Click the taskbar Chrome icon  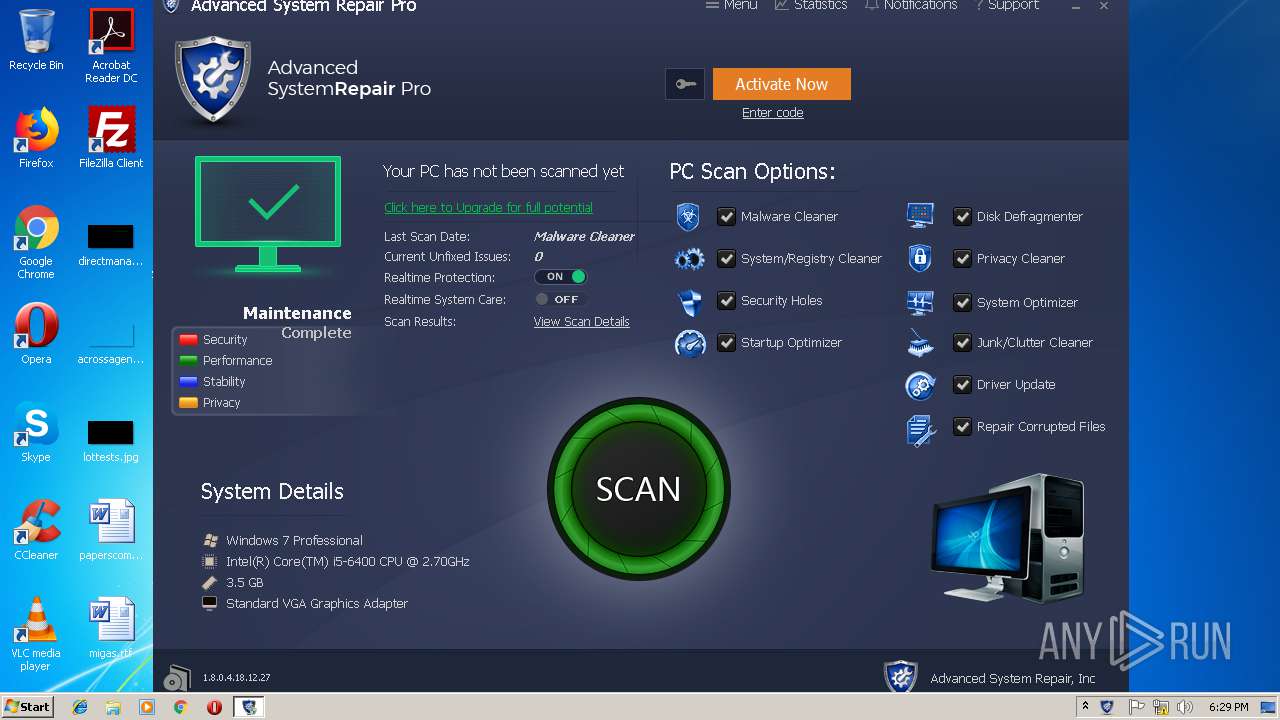(x=180, y=707)
